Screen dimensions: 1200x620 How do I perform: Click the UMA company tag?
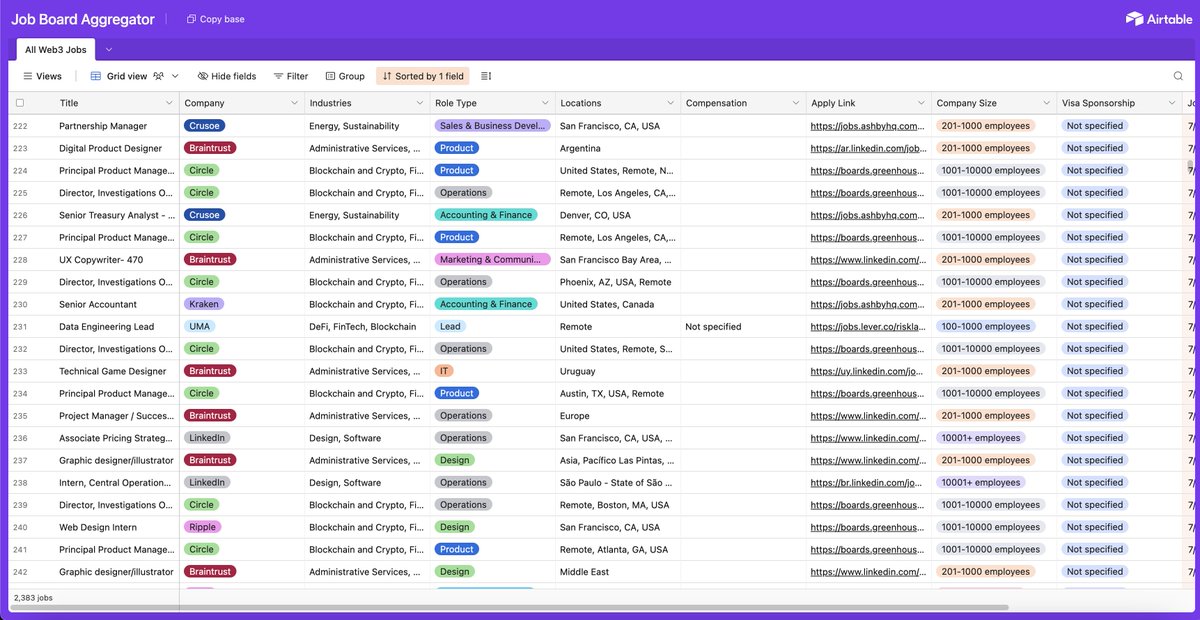199,327
